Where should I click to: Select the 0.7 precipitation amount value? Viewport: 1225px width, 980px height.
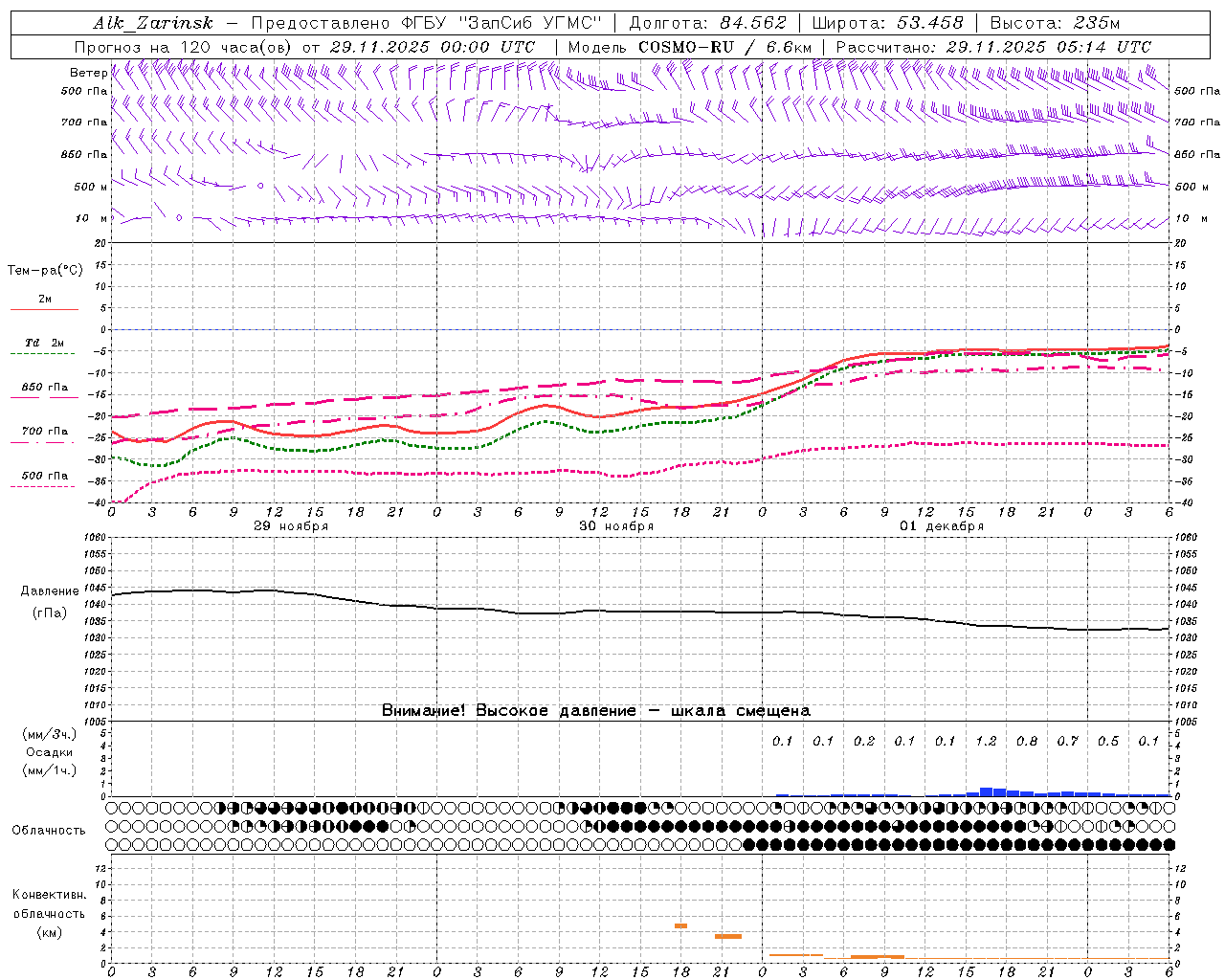pos(1067,741)
